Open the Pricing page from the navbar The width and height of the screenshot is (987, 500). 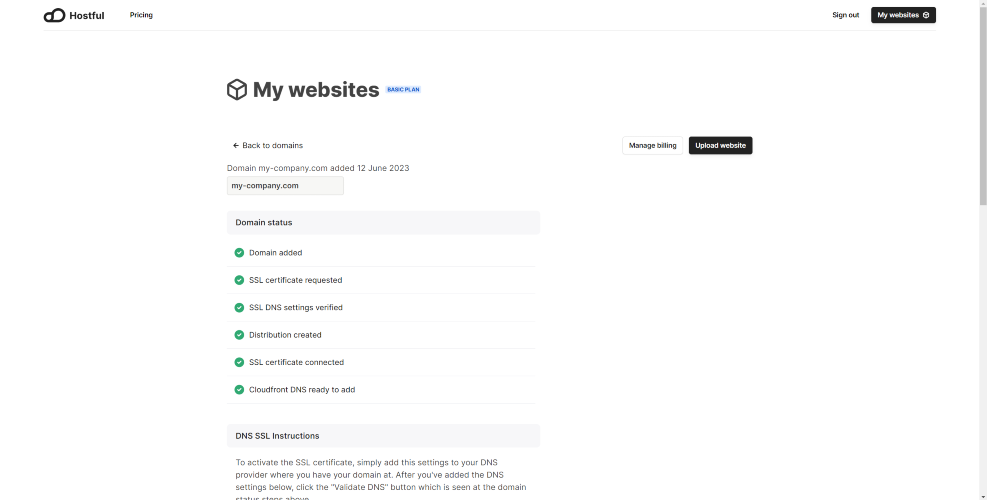[x=141, y=15]
